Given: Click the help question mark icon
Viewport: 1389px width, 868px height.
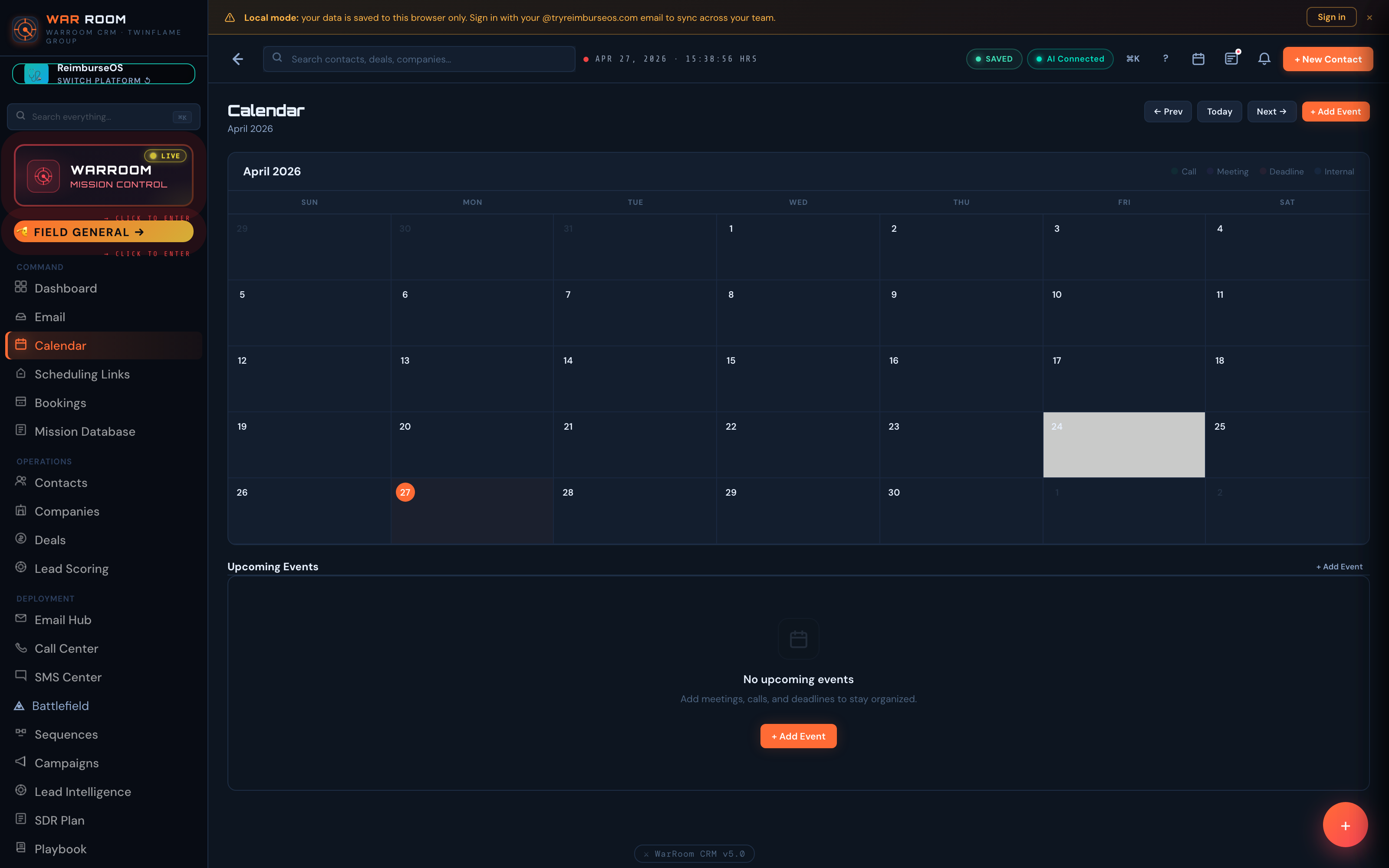Looking at the screenshot, I should (1165, 59).
